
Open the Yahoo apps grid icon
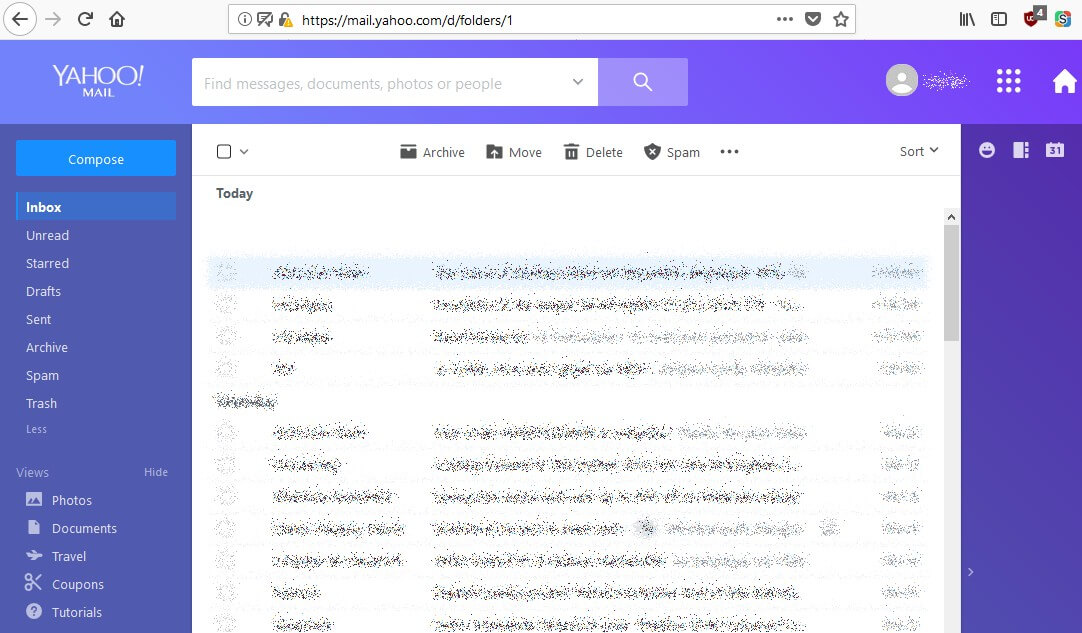point(1008,81)
